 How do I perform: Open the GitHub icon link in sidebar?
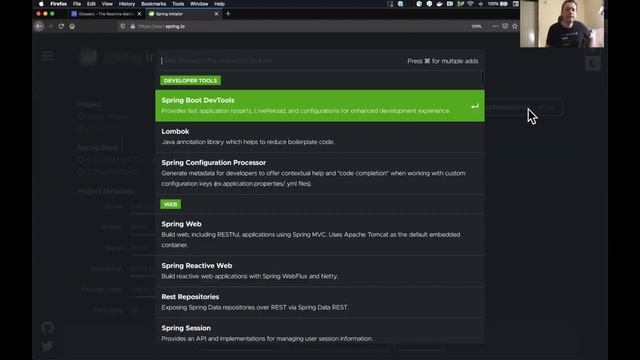pyautogui.click(x=47, y=327)
